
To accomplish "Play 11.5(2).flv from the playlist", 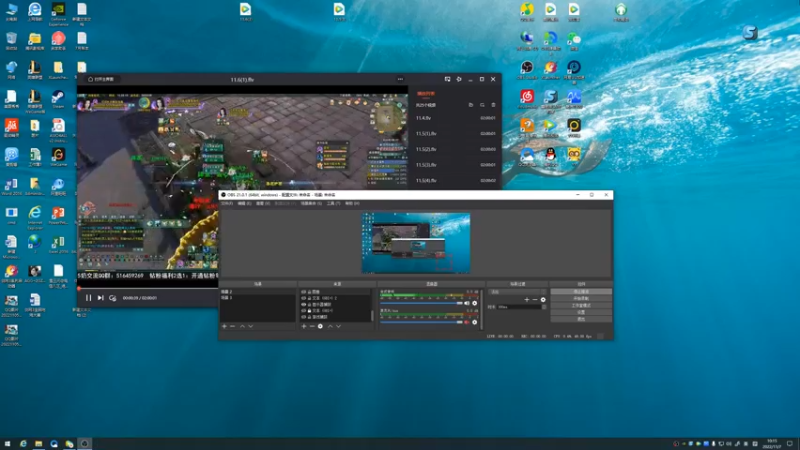I will click(x=455, y=149).
